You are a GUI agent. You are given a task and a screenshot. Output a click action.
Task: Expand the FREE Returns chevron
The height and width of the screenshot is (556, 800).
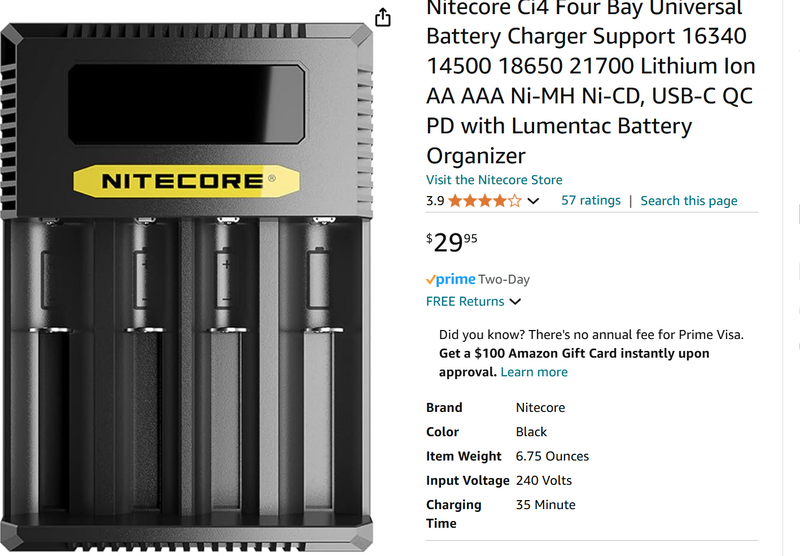(515, 302)
